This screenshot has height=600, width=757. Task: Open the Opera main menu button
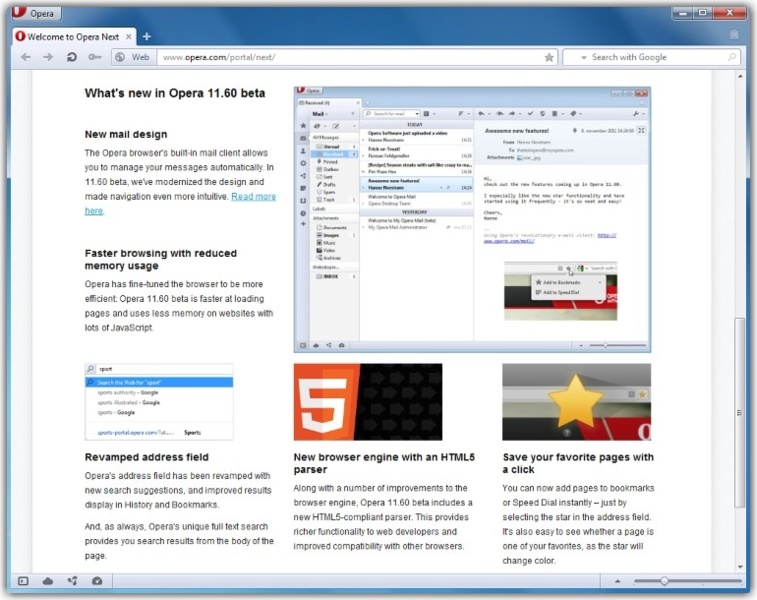pos(36,13)
